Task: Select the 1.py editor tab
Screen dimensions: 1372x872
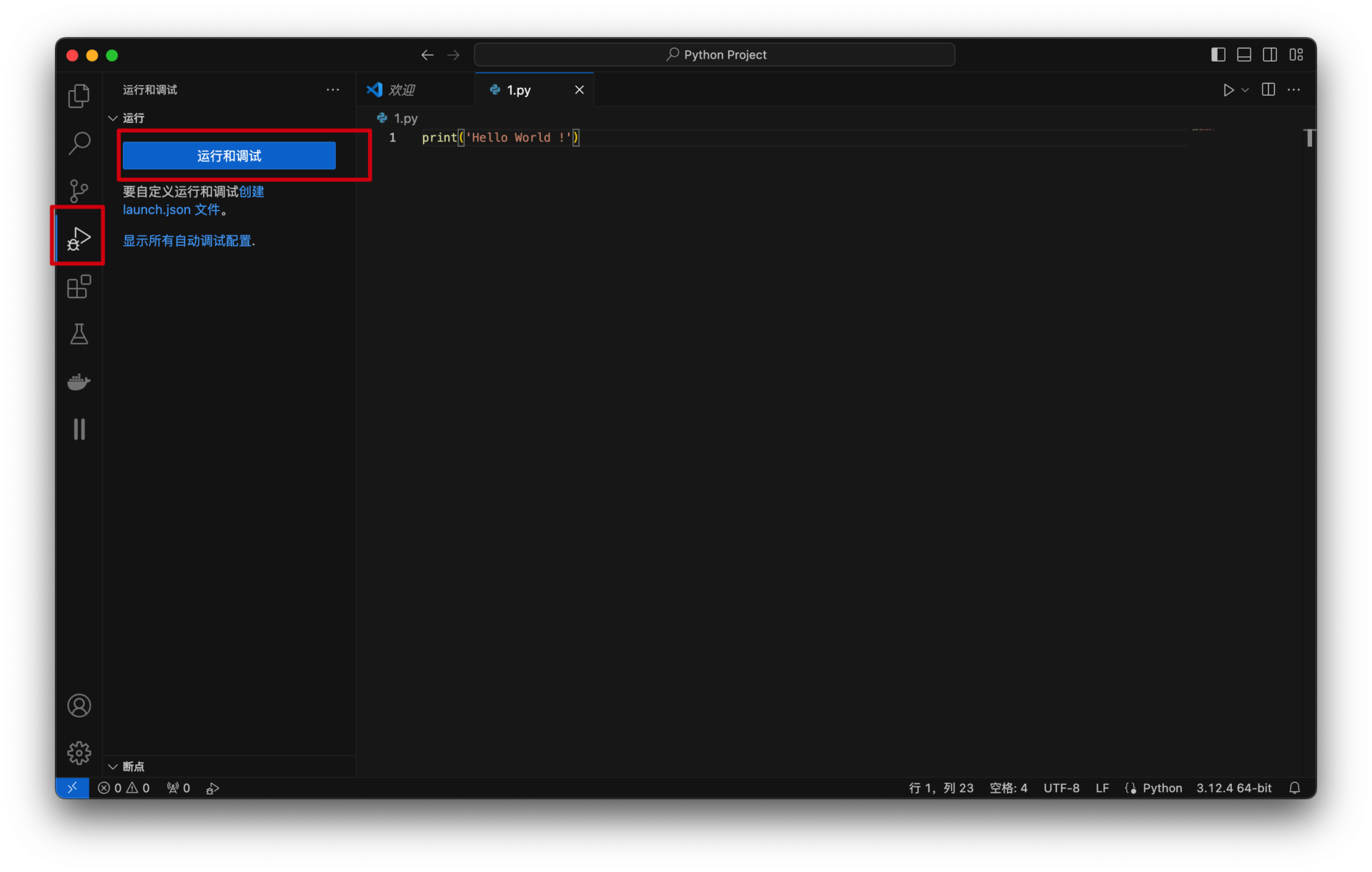Action: [x=519, y=90]
